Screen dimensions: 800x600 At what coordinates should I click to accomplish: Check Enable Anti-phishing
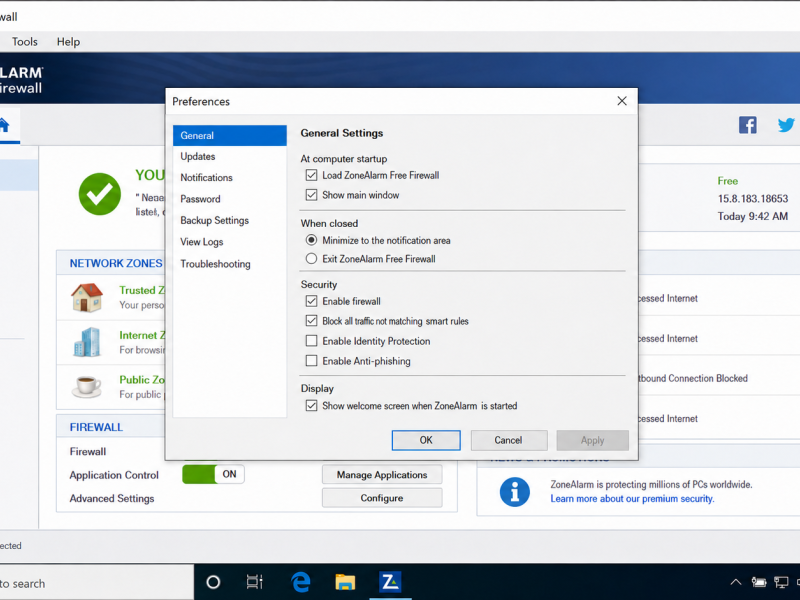point(311,361)
